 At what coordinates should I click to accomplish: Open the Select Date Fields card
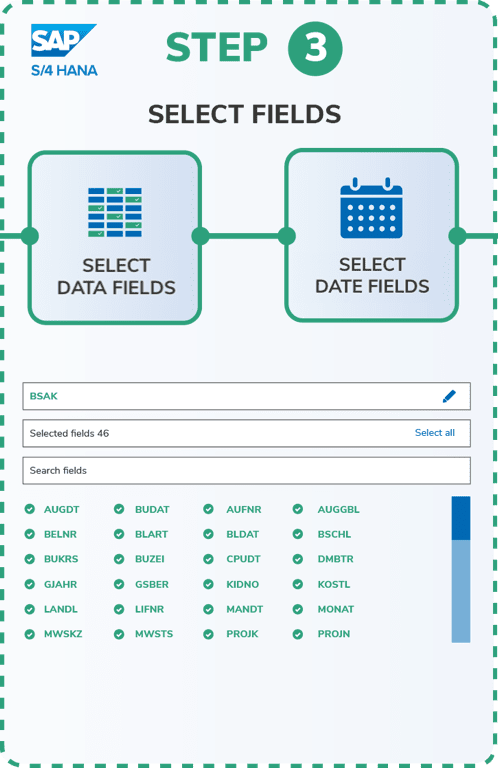[372, 236]
